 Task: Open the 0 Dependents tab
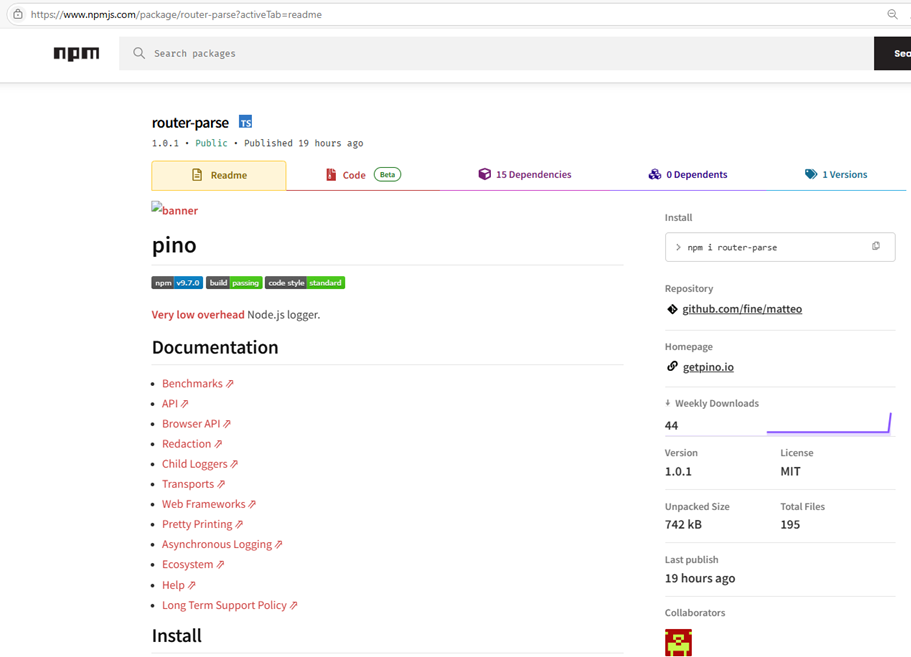[688, 175]
